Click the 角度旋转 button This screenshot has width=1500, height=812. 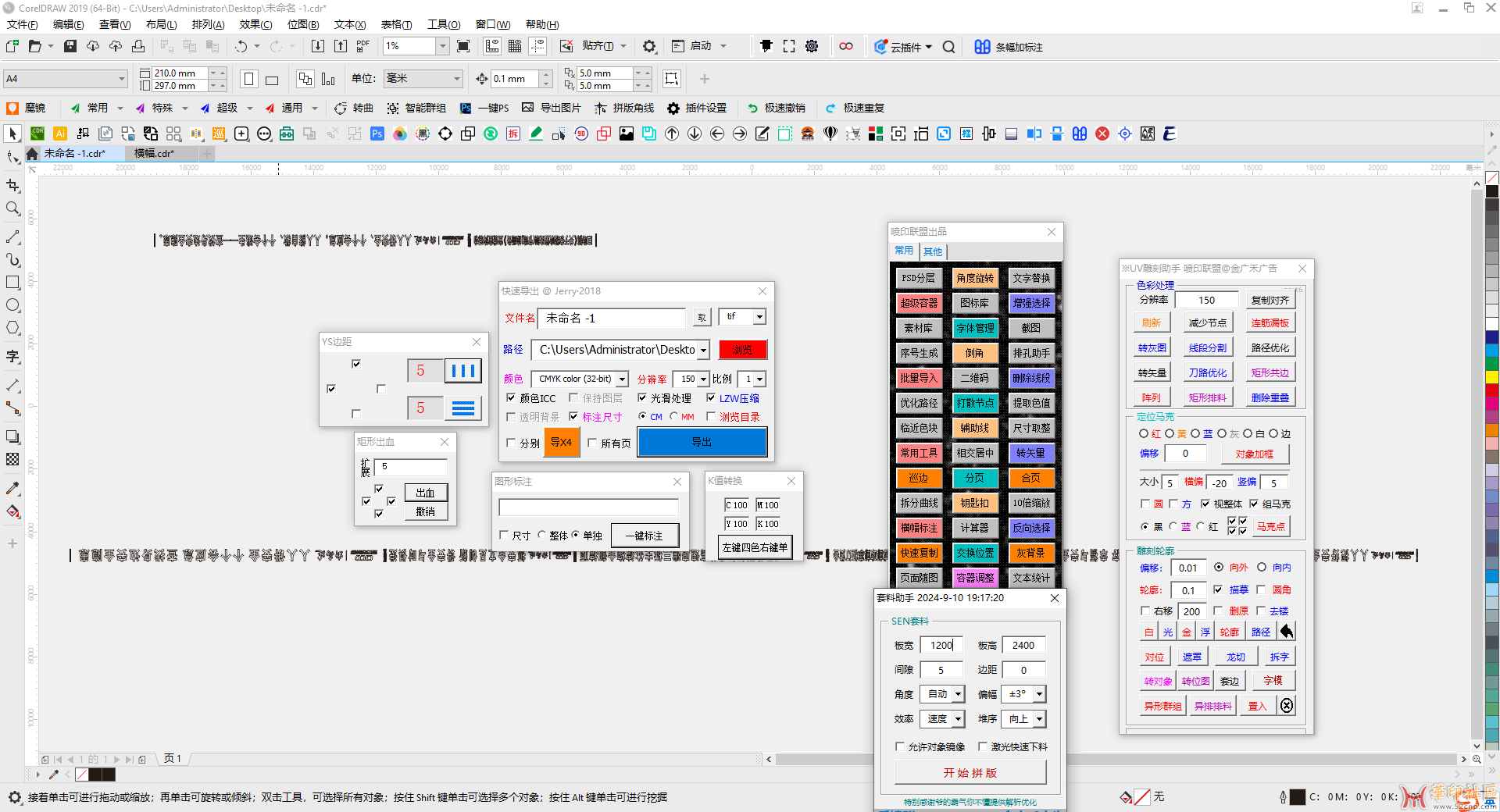975,278
